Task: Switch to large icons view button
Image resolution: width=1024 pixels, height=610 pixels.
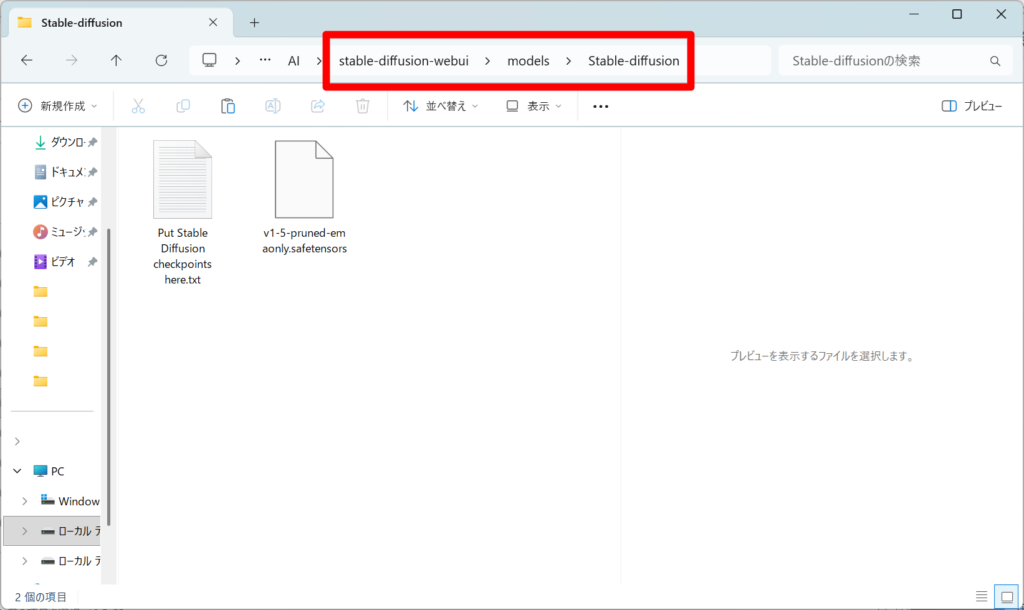Action: [x=1007, y=596]
